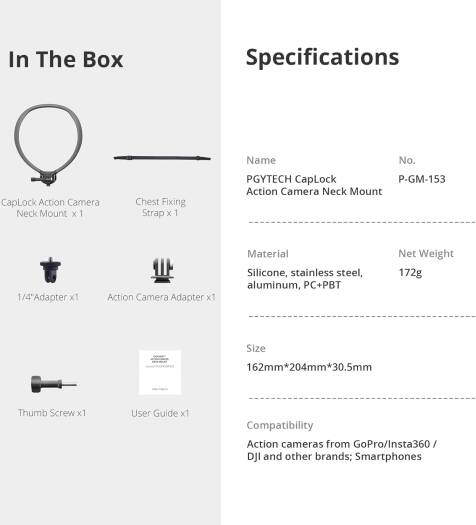Click the "User Guide x1" caption

coord(160,413)
